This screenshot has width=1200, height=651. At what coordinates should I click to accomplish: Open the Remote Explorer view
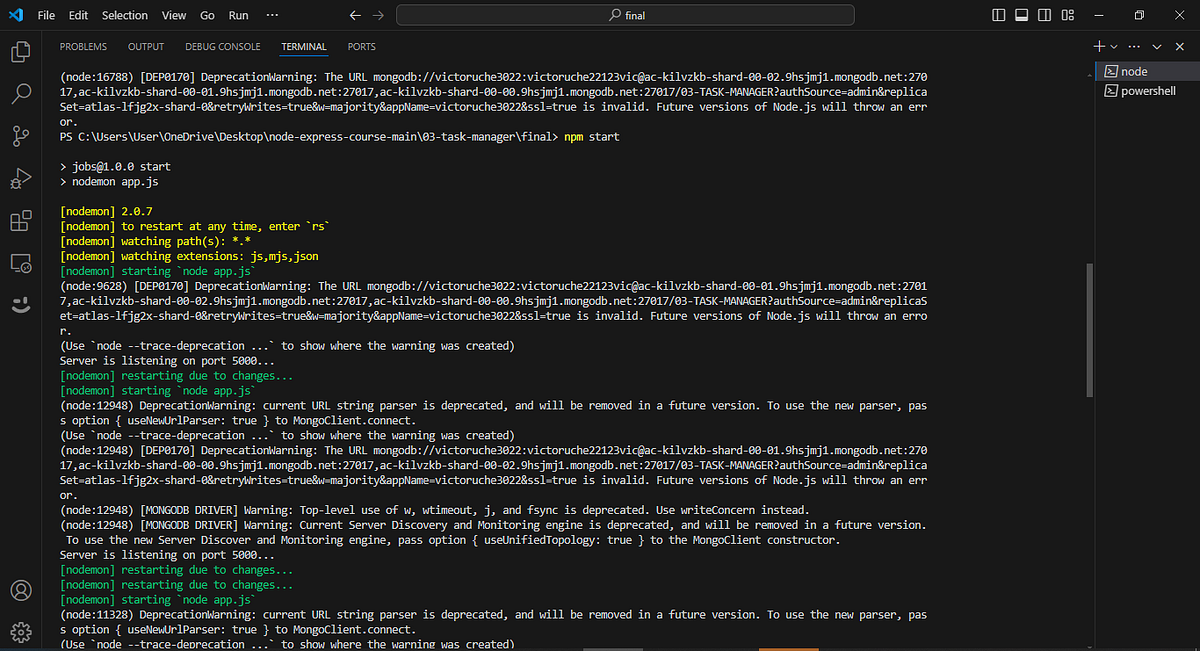point(21,262)
